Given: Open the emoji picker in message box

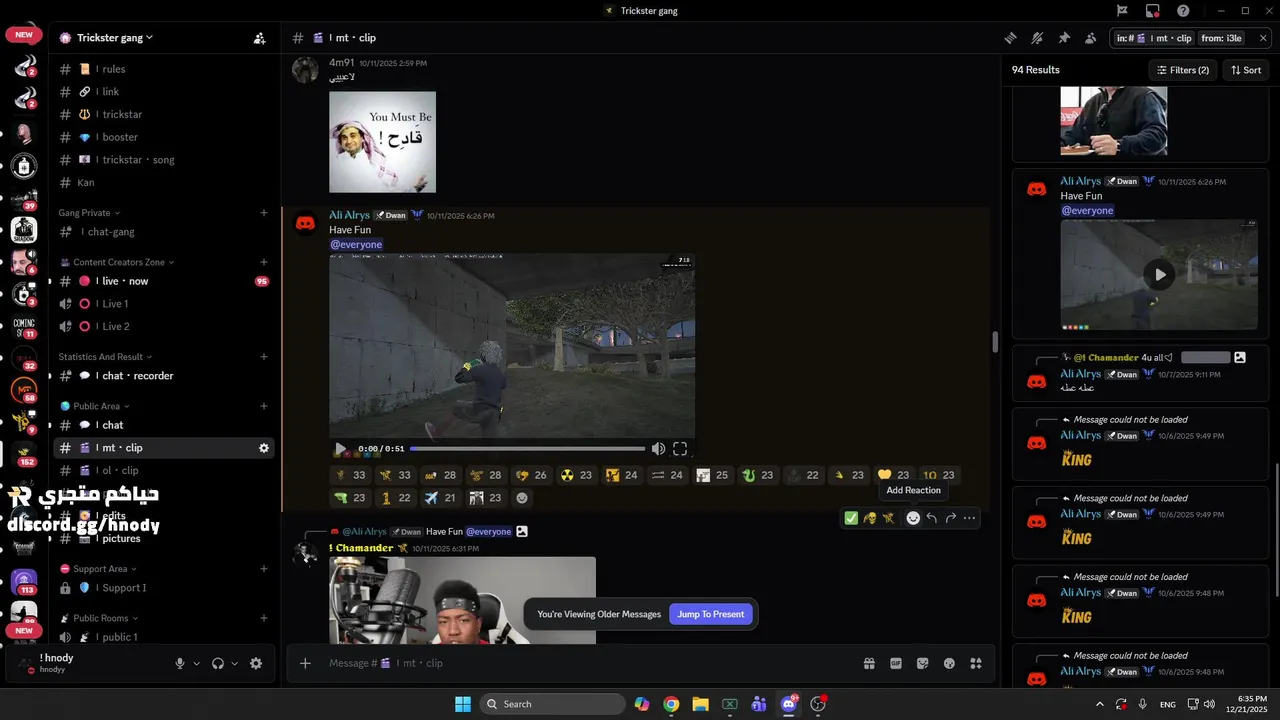Looking at the screenshot, I should tap(949, 663).
